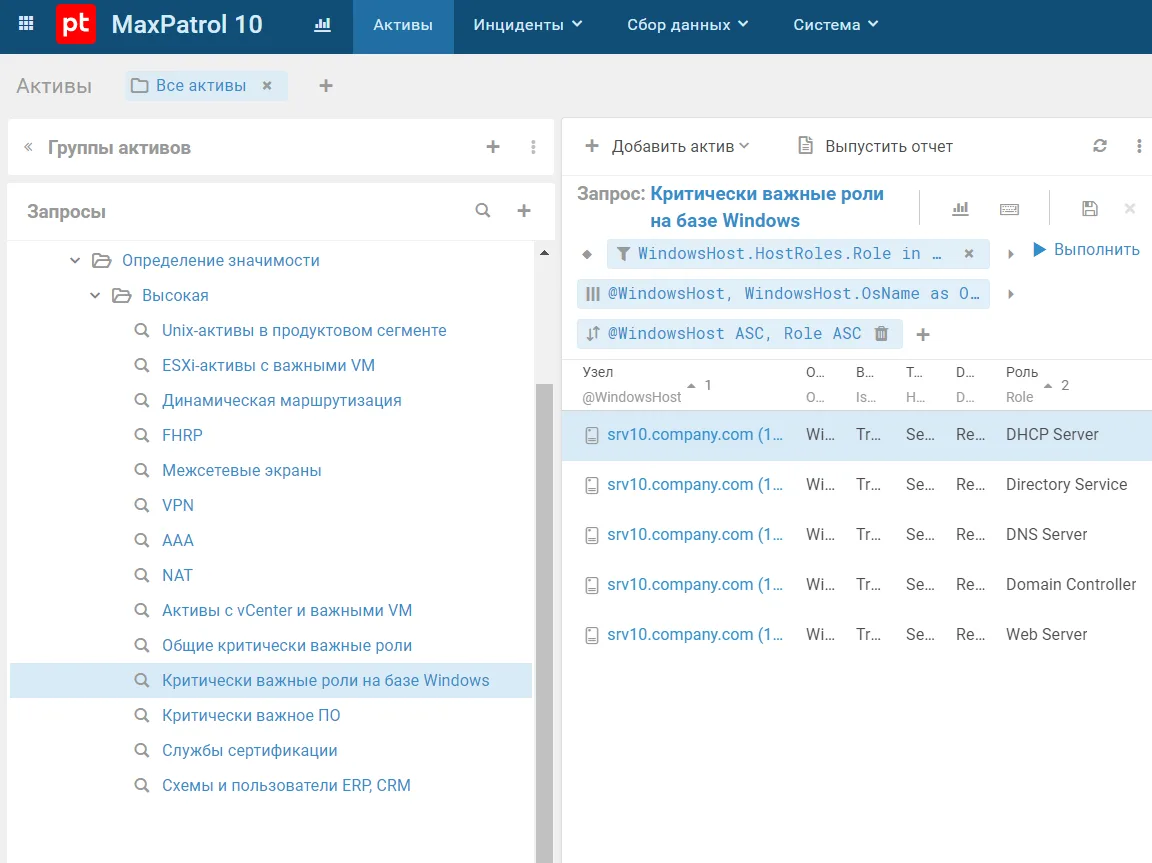Open Службы сертификации query
This screenshot has height=863, width=1152.
click(x=250, y=751)
